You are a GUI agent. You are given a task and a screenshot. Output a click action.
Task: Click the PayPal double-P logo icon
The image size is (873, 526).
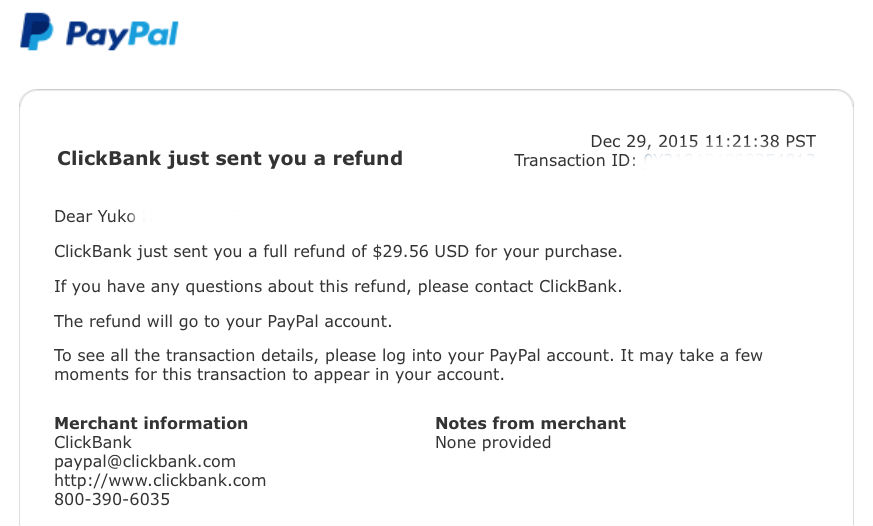37,32
